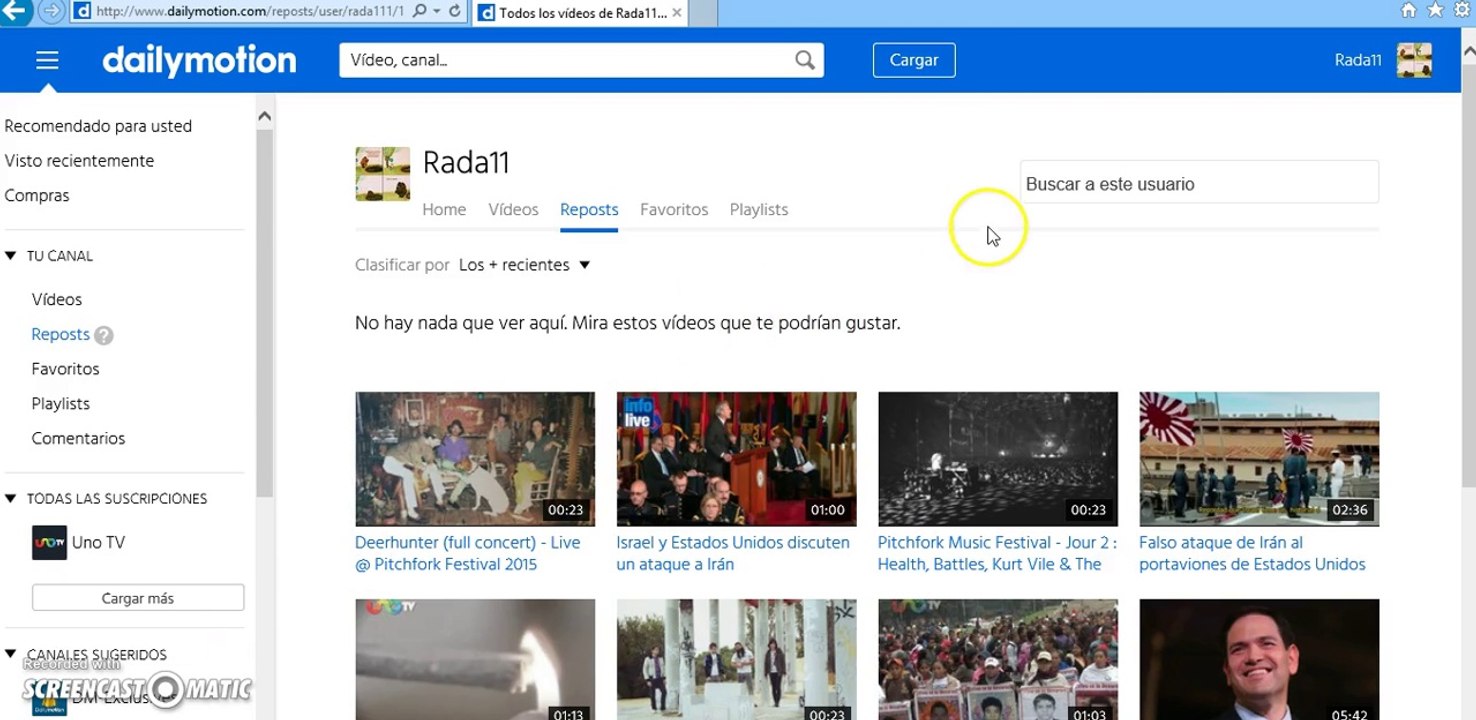Switch to the Vídeos profile tab
This screenshot has height=720, width=1476.
[x=513, y=210]
